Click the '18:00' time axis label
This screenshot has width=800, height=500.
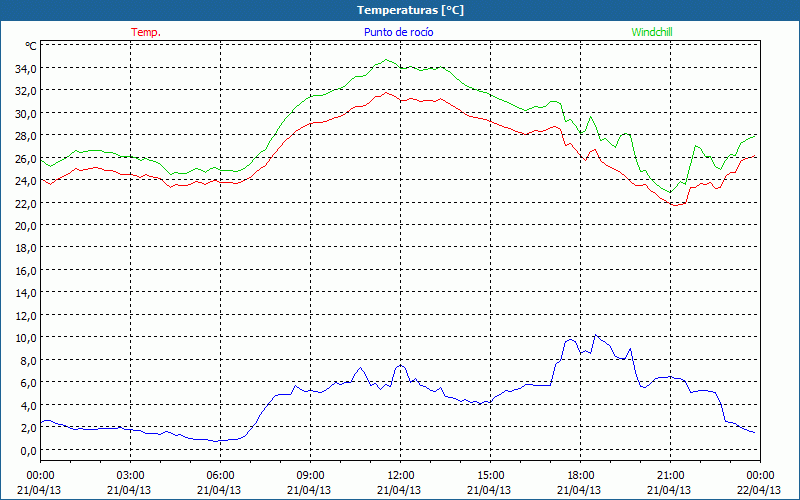581,476
